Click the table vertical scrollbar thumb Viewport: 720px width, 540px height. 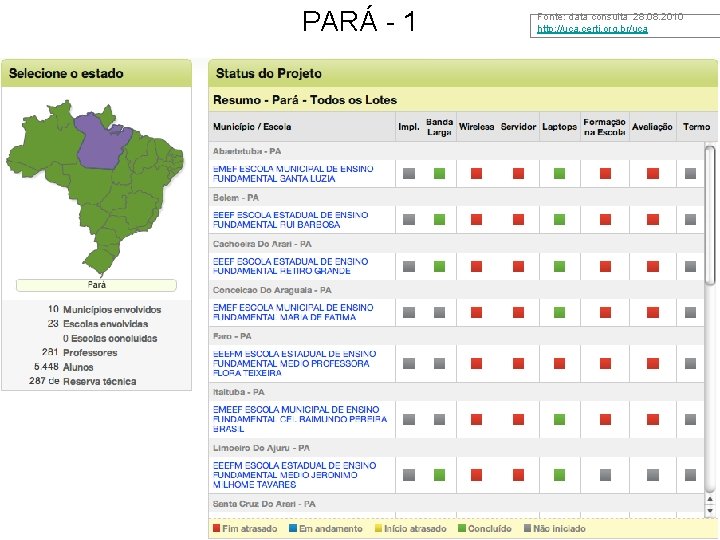point(710,215)
